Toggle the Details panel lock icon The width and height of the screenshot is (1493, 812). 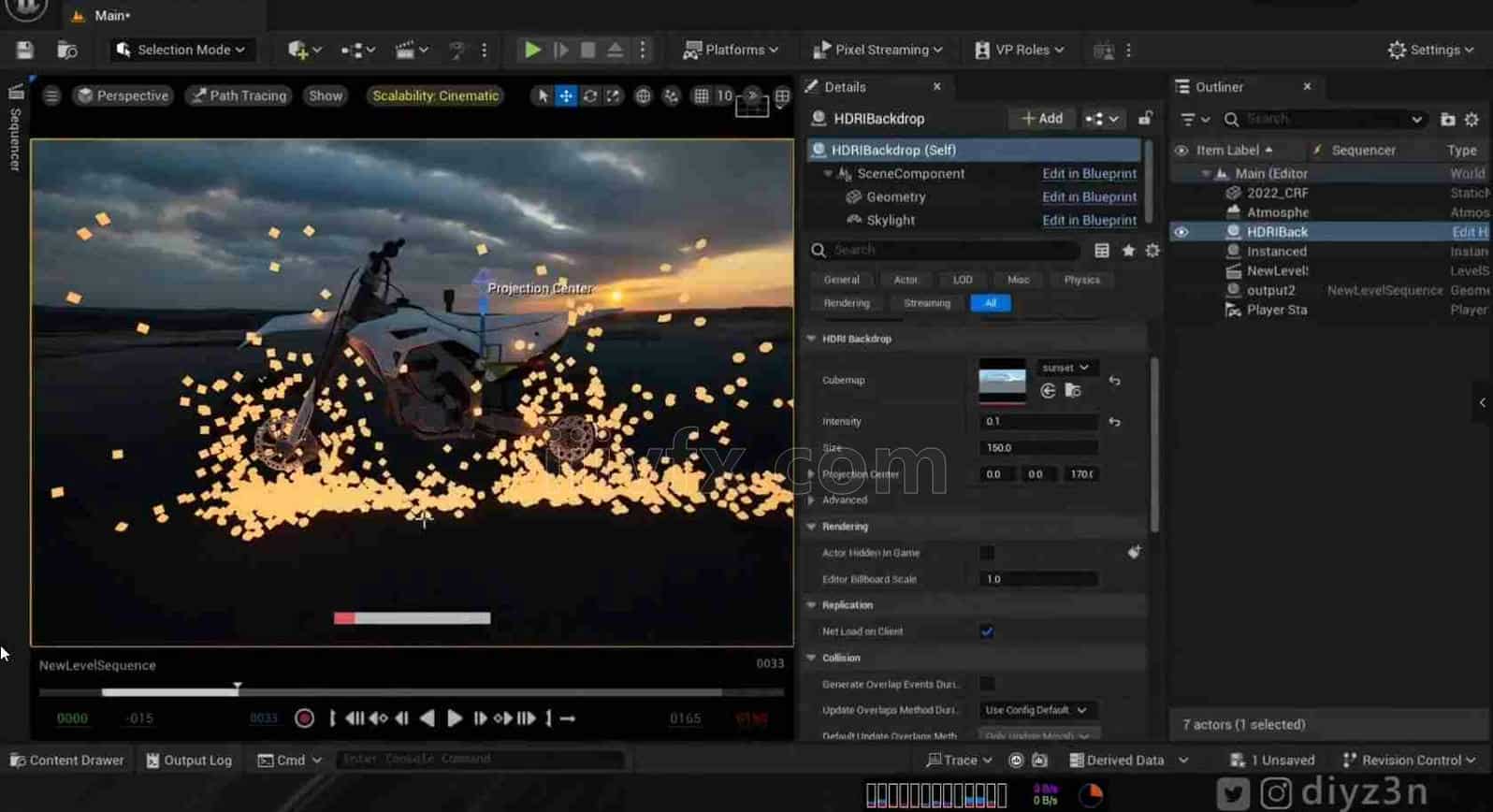coord(1145,119)
